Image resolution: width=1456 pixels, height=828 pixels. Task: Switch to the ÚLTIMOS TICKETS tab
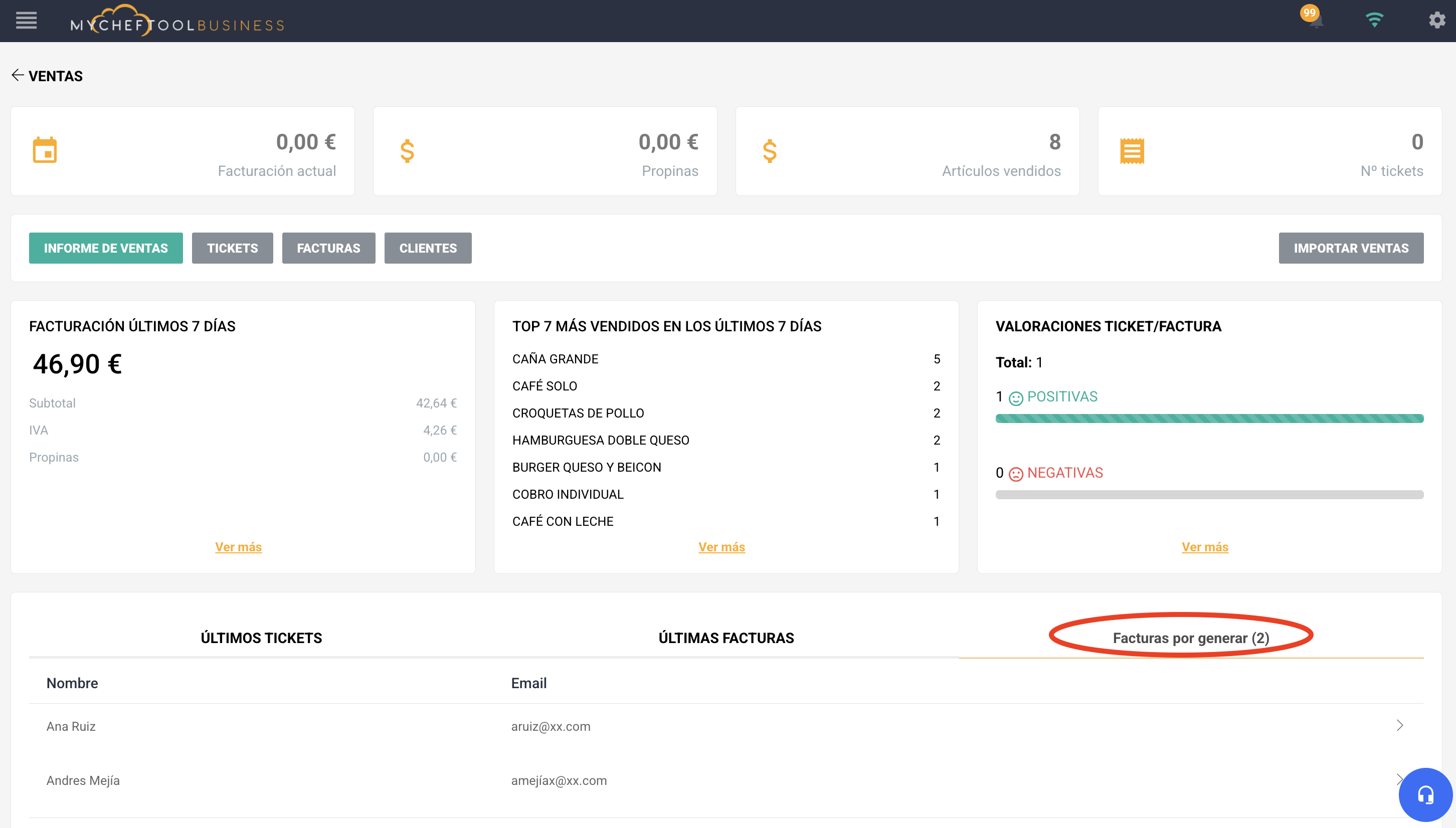coord(261,638)
